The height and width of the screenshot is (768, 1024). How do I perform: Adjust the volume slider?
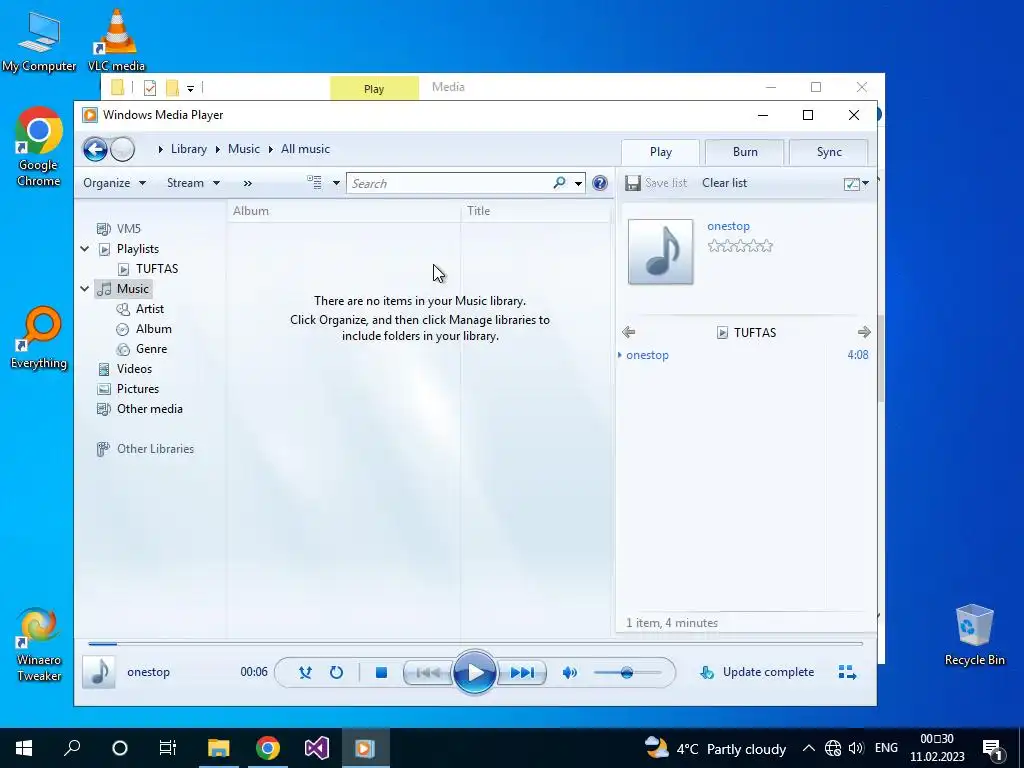click(x=627, y=672)
